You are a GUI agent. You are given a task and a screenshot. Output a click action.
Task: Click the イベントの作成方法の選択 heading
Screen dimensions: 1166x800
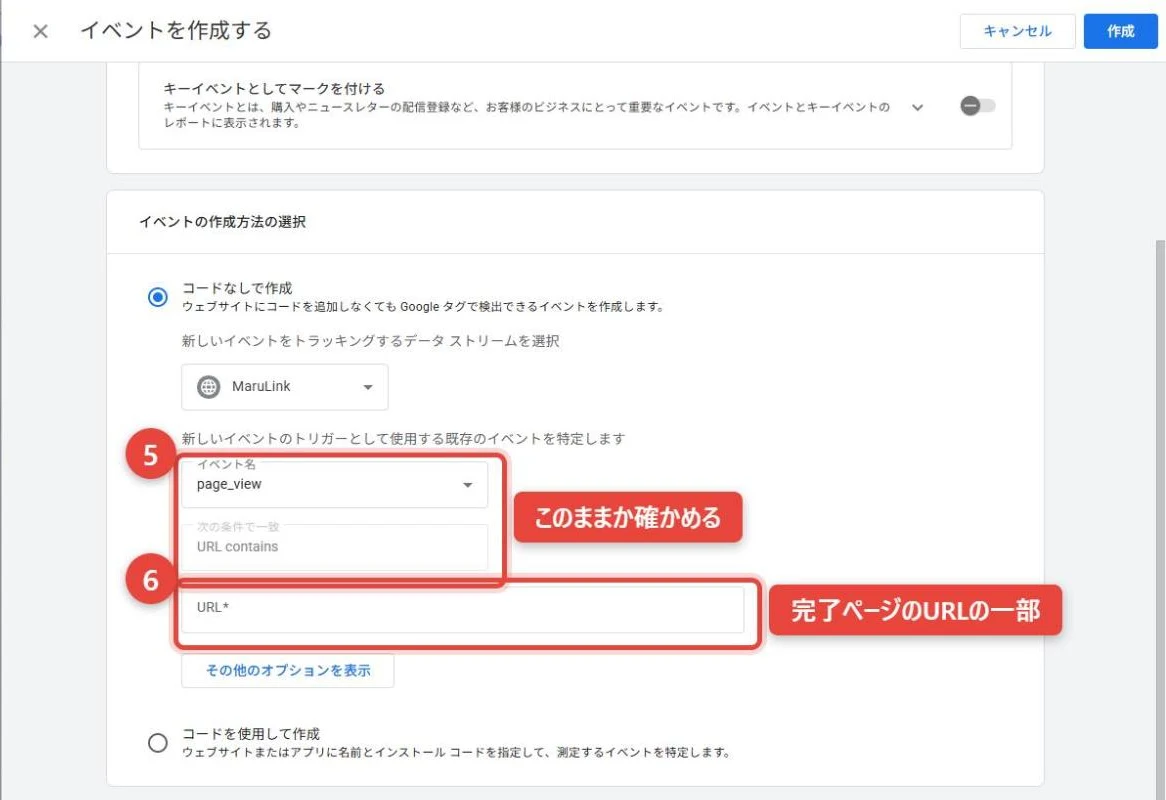click(222, 222)
